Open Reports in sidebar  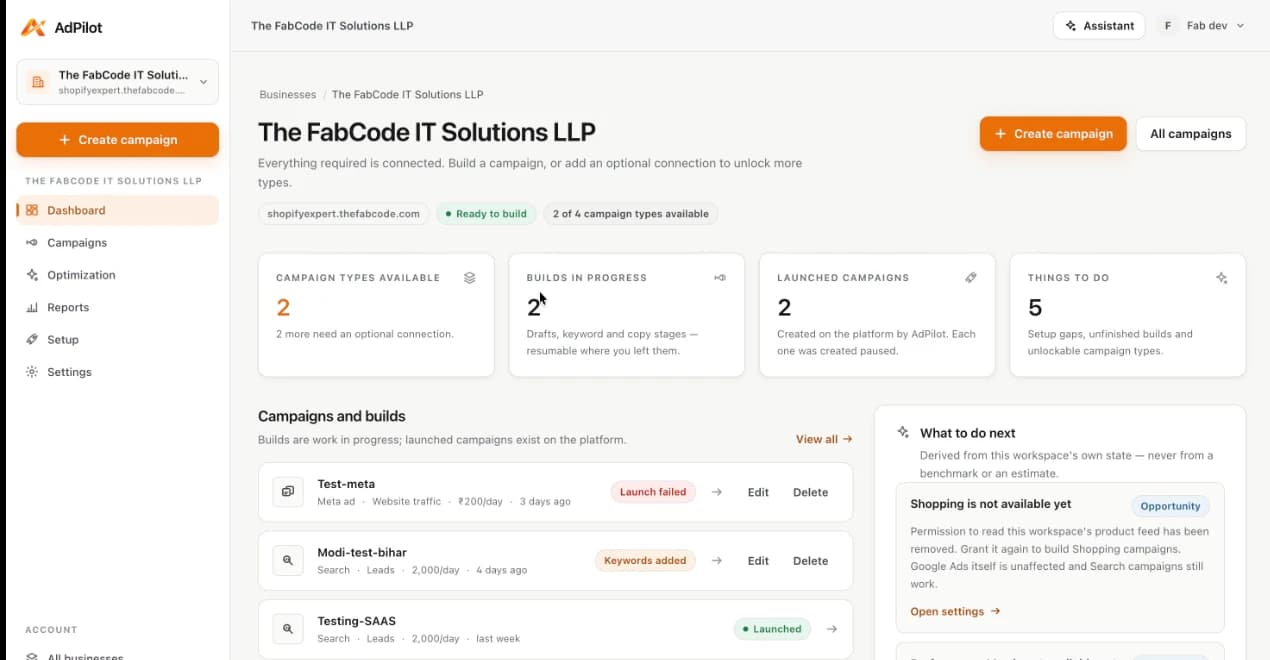117,307
